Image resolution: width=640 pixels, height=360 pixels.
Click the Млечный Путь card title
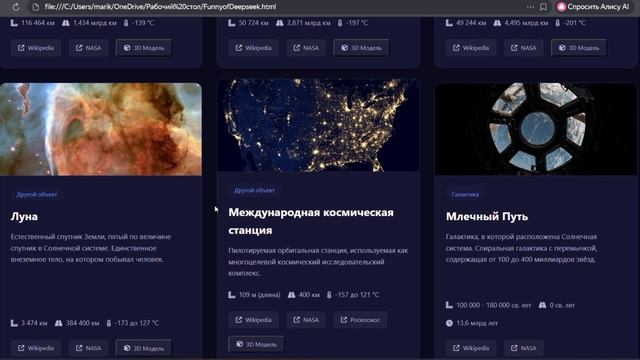487,216
